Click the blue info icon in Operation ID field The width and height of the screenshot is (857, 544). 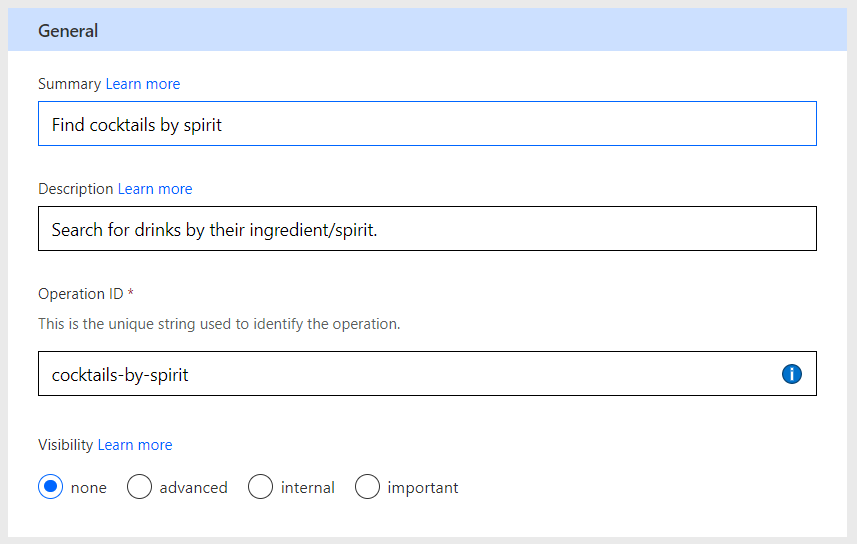[791, 374]
